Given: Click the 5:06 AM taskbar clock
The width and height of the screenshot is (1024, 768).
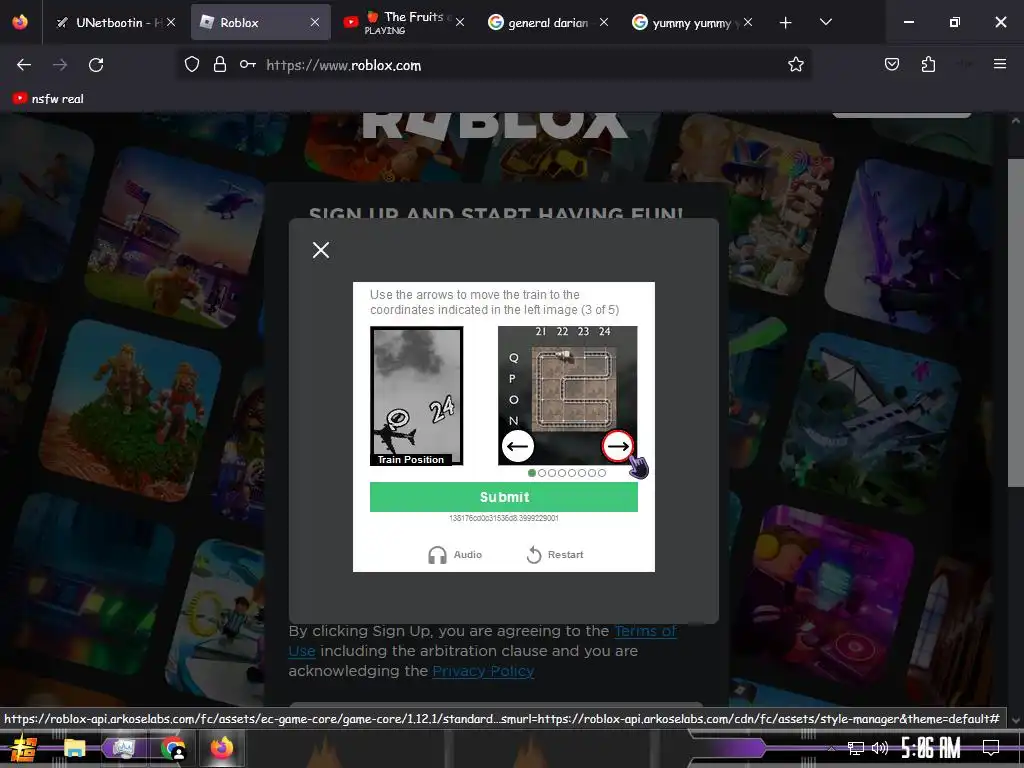Looking at the screenshot, I should pos(931,748).
